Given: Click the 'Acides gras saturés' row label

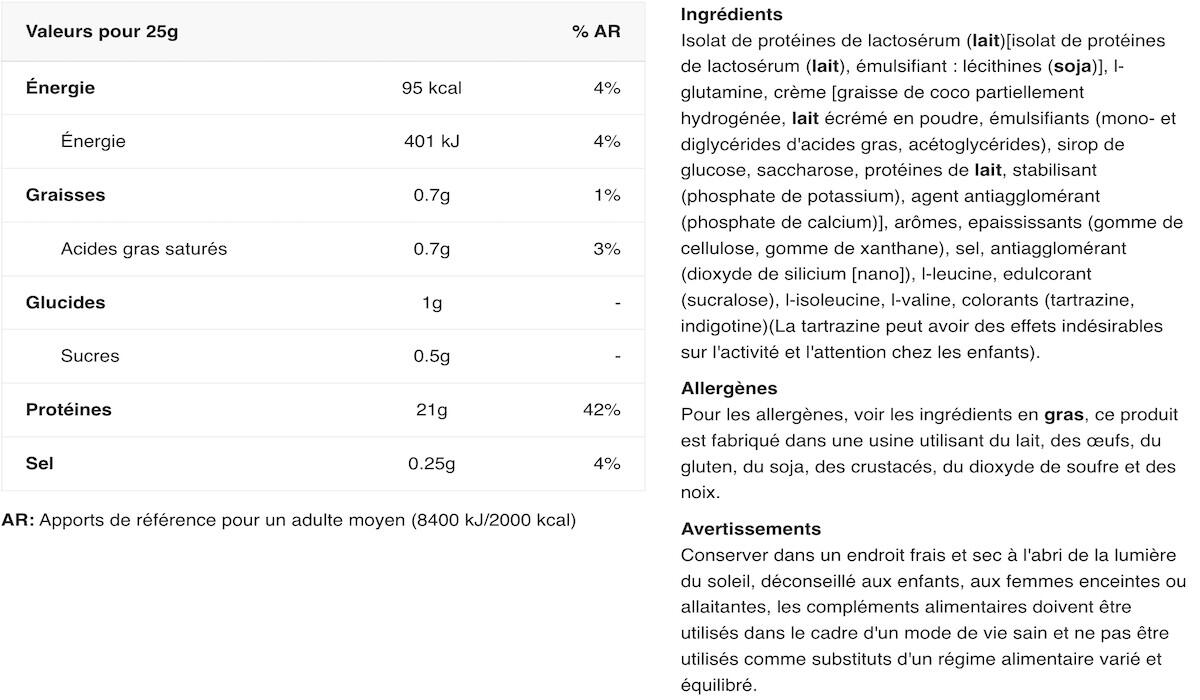Looking at the screenshot, I should 144,249.
